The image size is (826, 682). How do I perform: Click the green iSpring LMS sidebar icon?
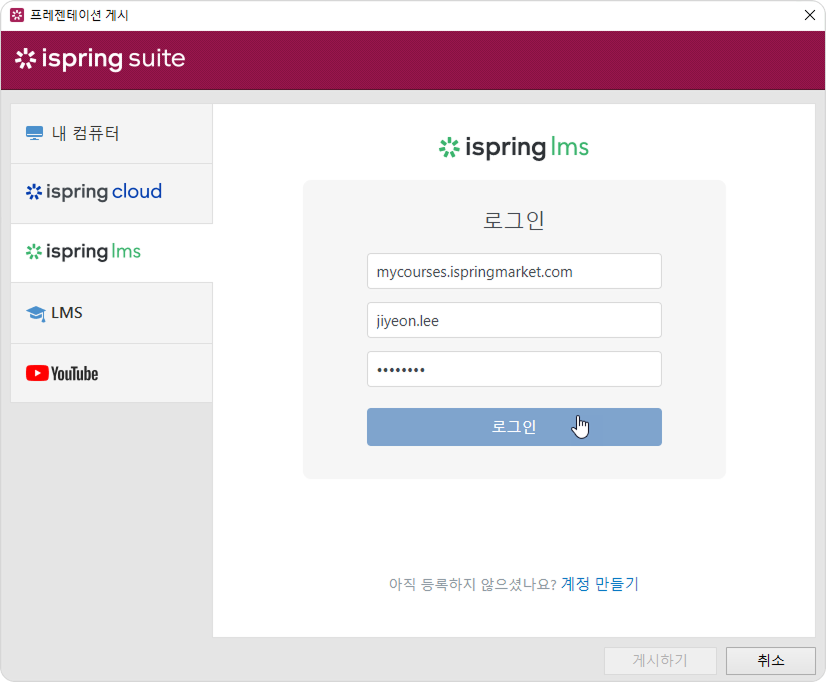[x=34, y=252]
